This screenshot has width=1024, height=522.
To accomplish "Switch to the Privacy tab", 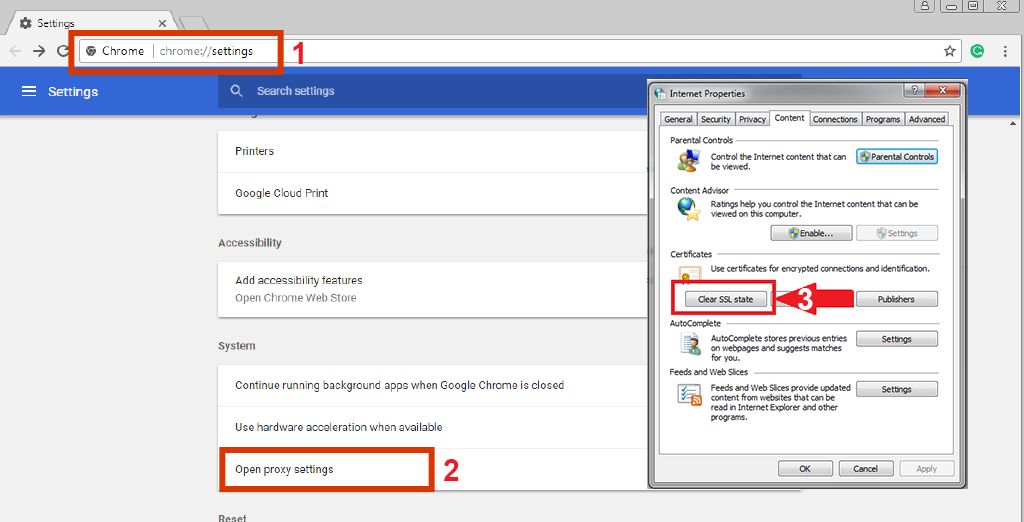I will (752, 119).
